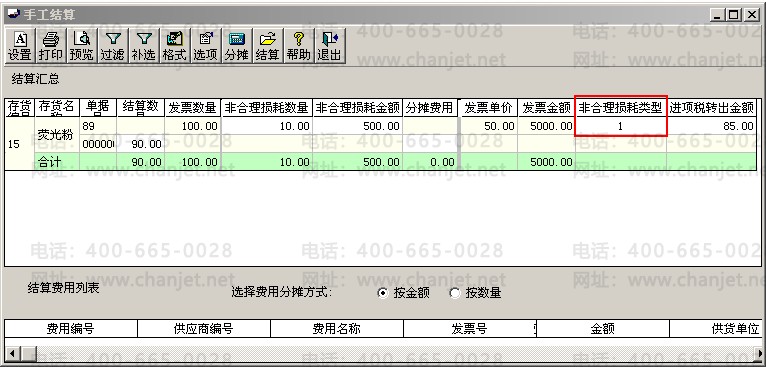Click the 补选 supplementary filter icon
Viewport: 766px width, 367px height.
(x=143, y=46)
